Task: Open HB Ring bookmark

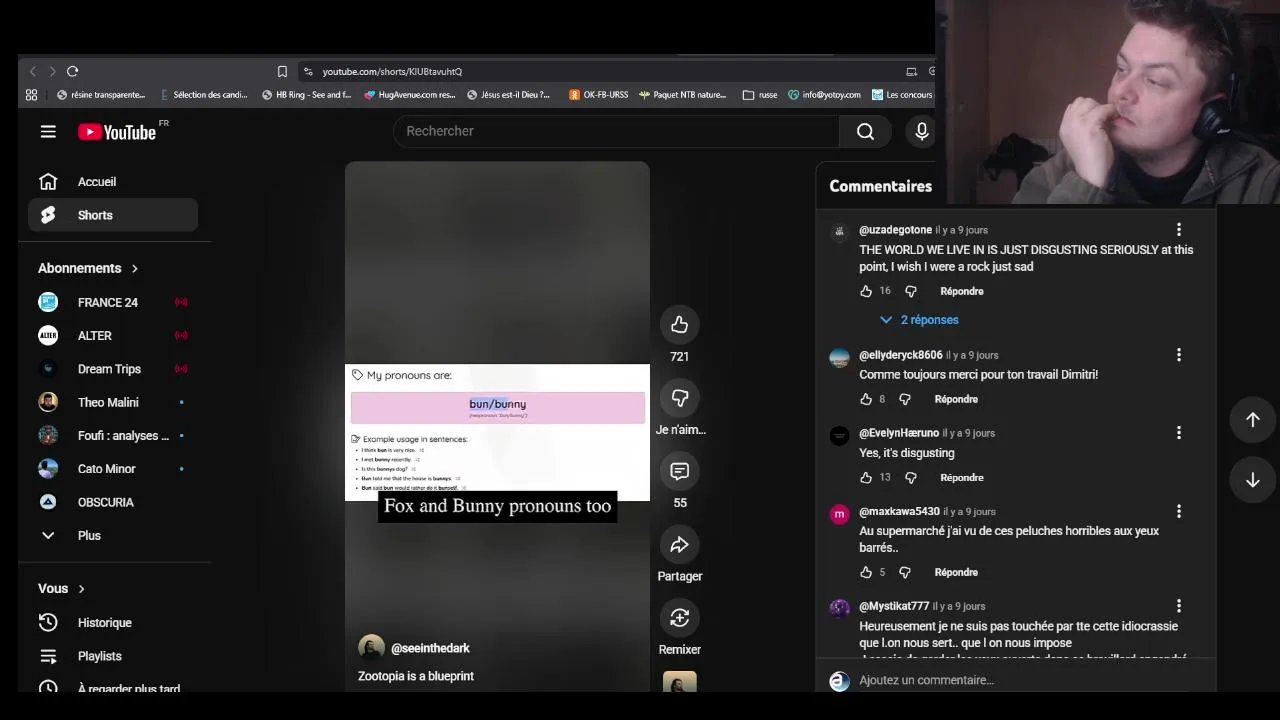Action: [307, 95]
